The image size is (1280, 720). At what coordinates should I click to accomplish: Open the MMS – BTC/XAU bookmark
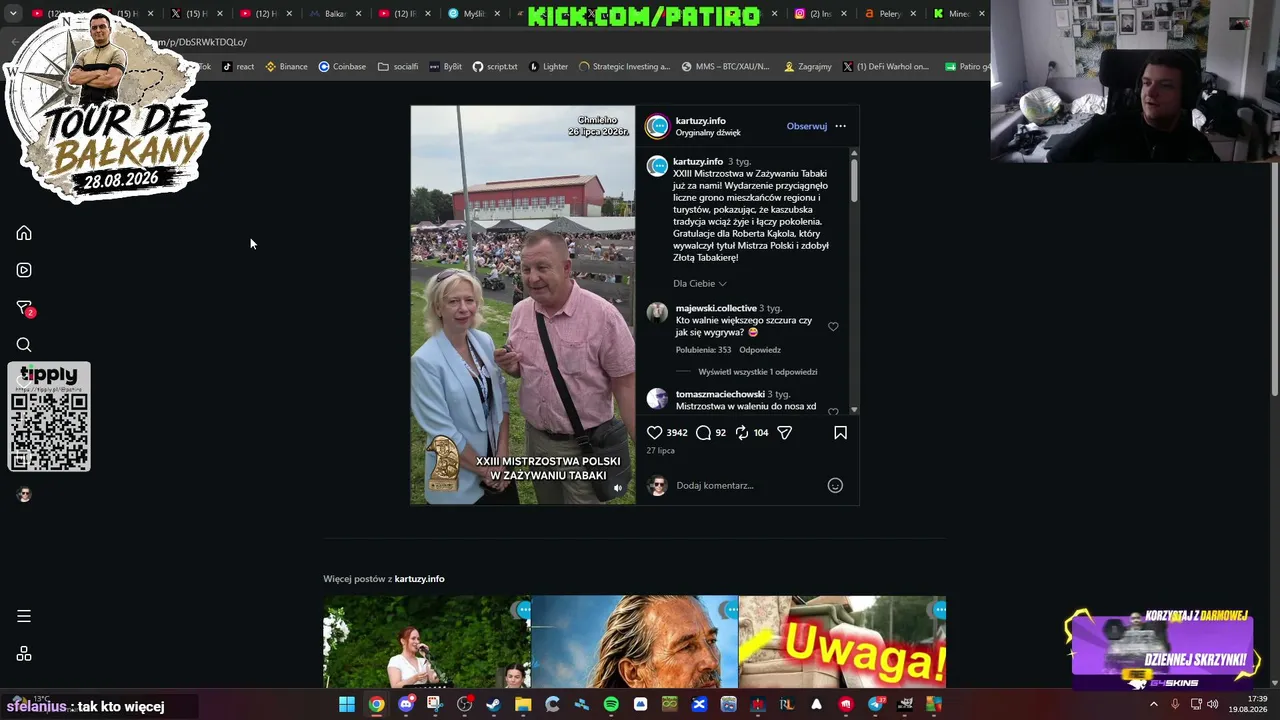(726, 67)
